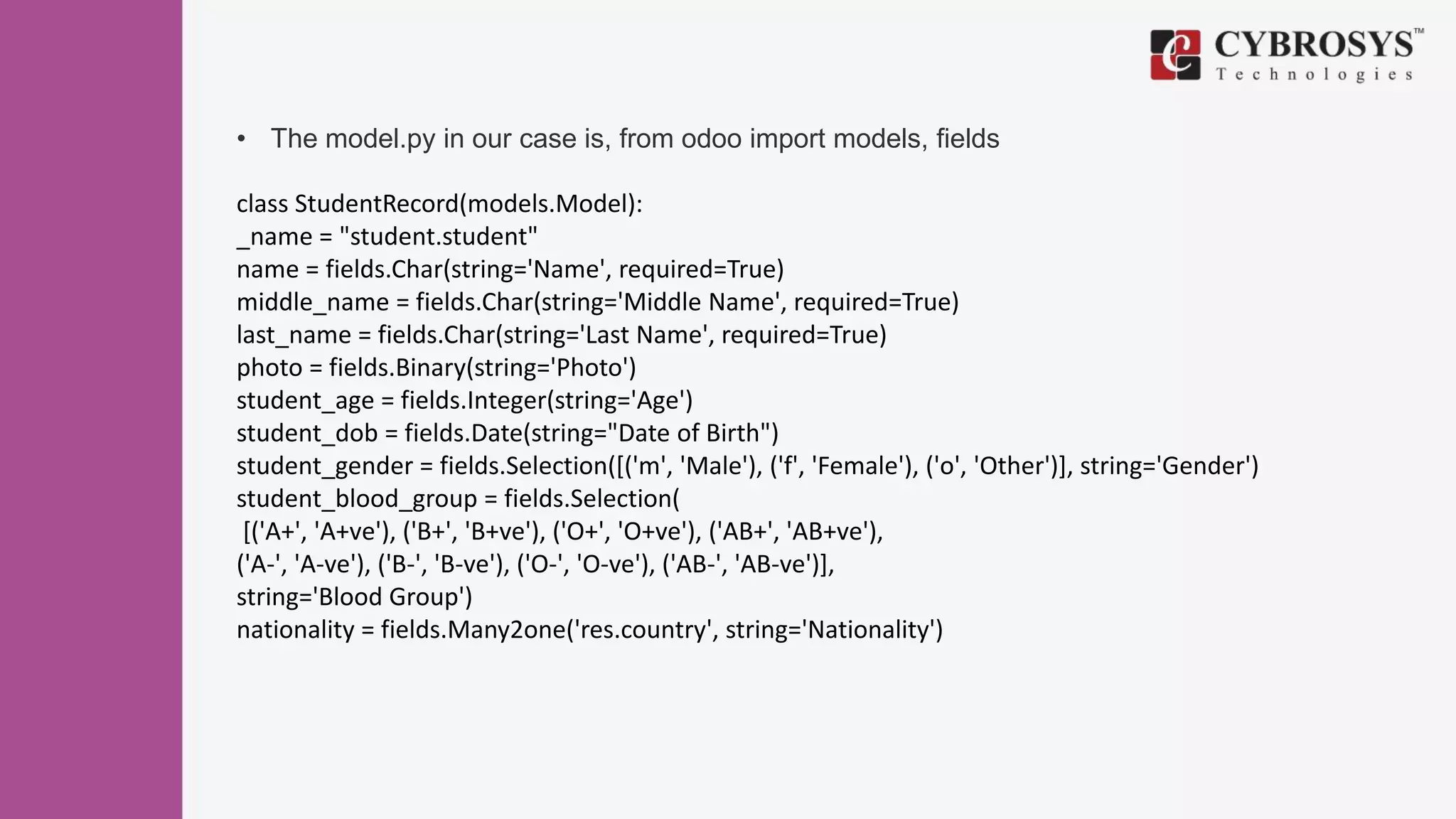Click the name fields.Char line
Viewport: 1456px width, 819px height.
click(x=510, y=269)
